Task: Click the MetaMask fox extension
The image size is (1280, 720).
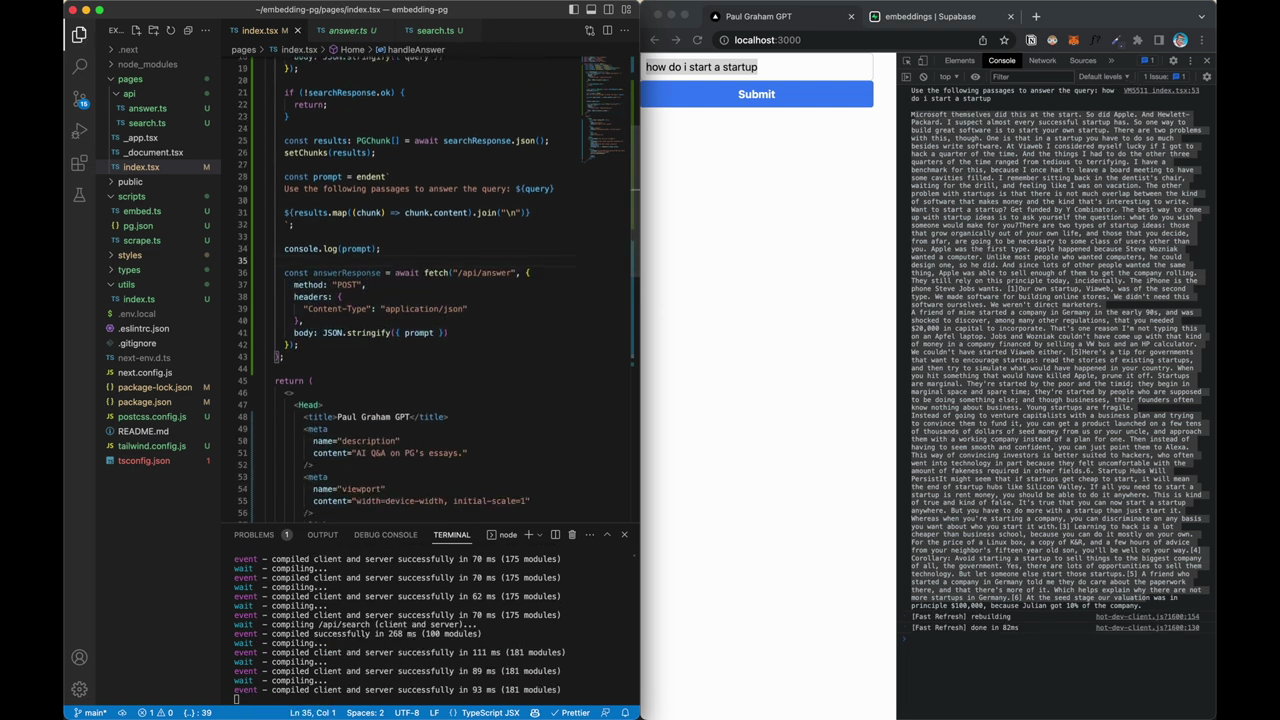Action: point(1073,40)
